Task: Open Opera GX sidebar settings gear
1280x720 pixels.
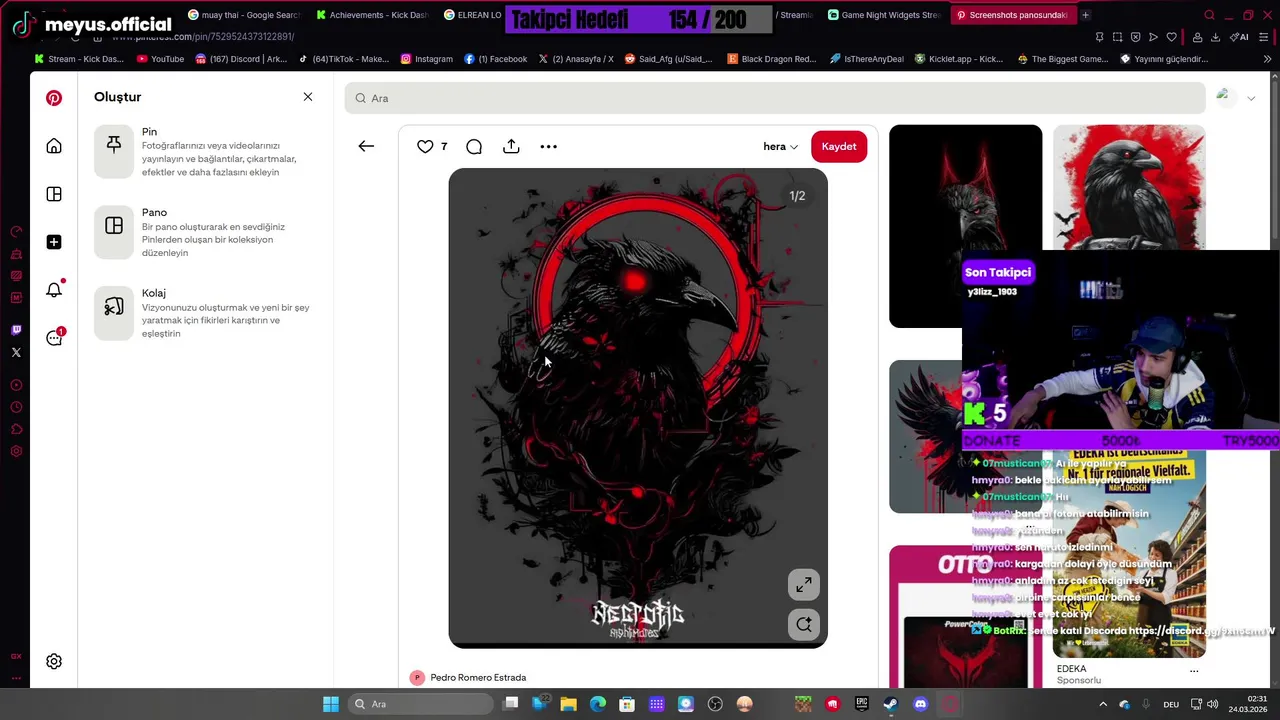Action: point(16,451)
